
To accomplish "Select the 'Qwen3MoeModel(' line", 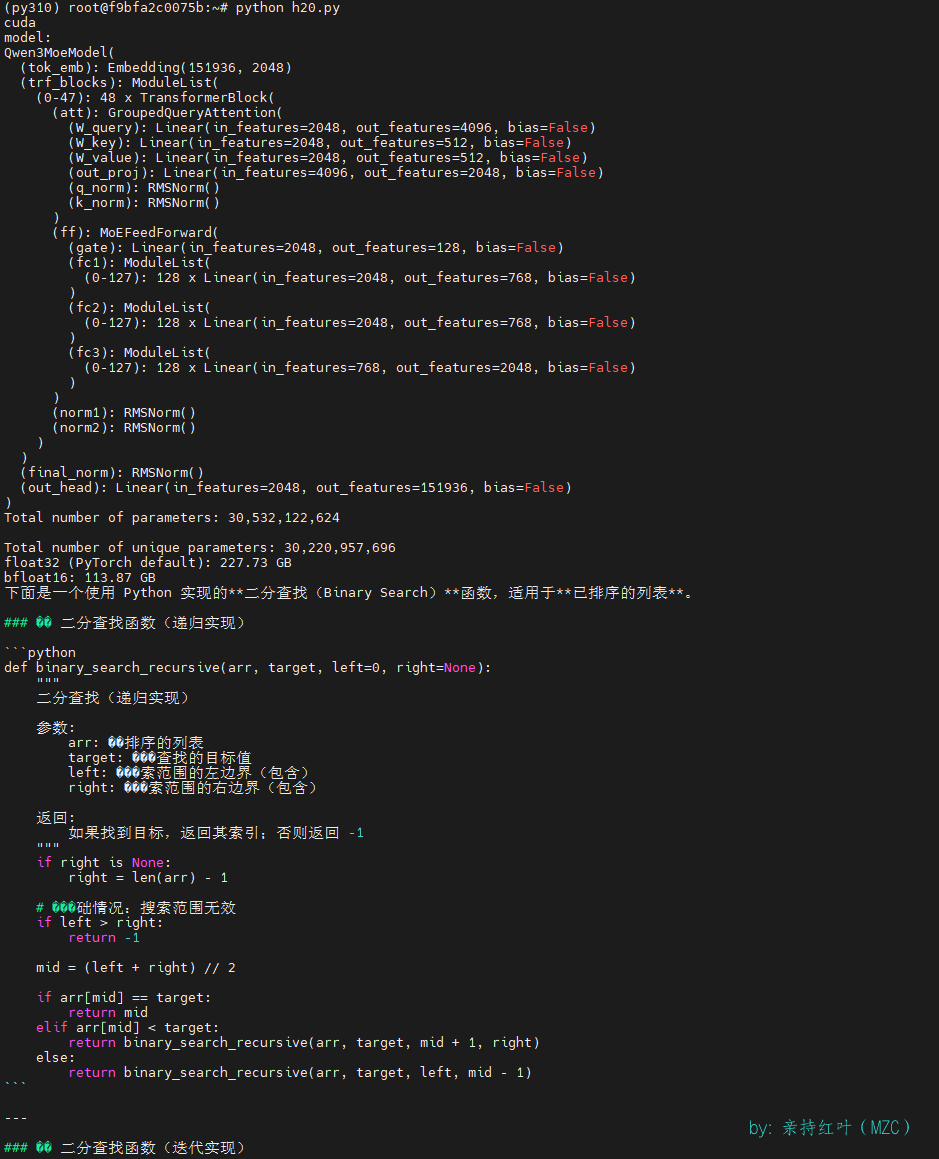I will pos(59,53).
